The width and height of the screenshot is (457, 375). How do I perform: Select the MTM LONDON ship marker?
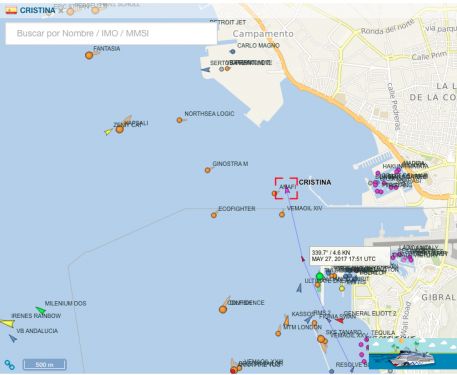pos(278,333)
